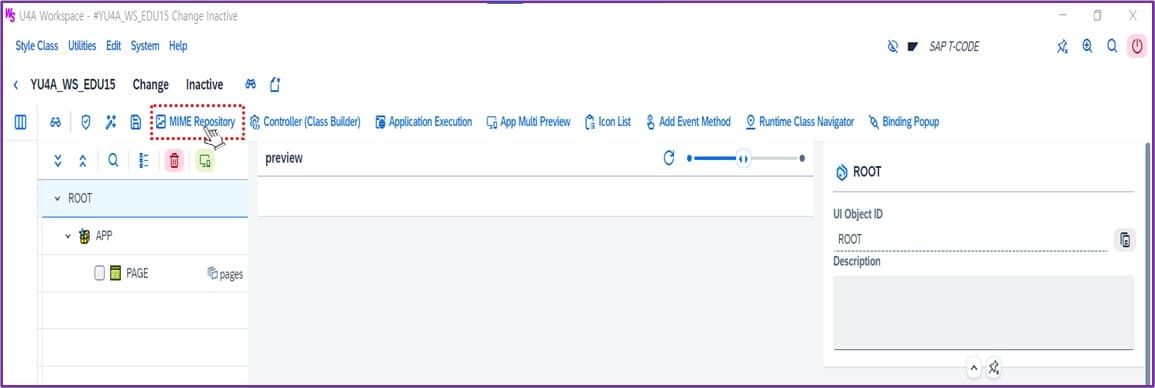Open the Binding Popup
The height and width of the screenshot is (388, 1155).
point(904,122)
